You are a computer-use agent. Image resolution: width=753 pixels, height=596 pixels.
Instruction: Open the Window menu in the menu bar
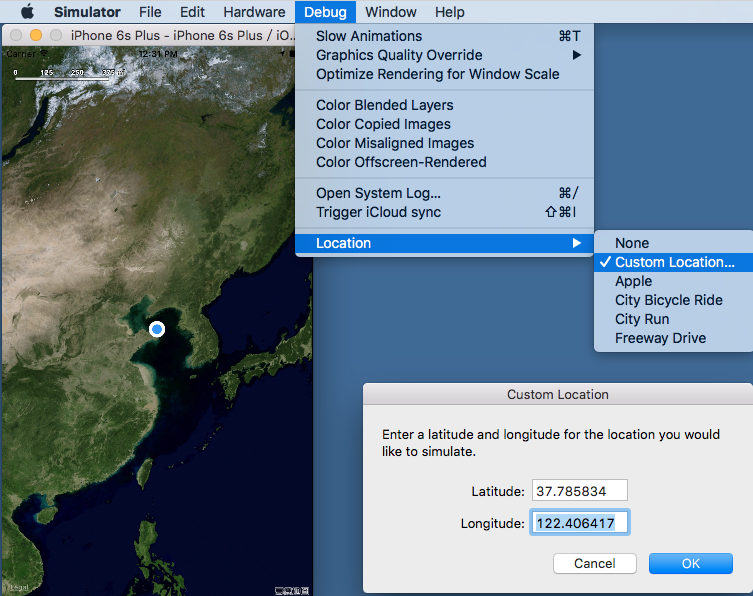(x=391, y=12)
